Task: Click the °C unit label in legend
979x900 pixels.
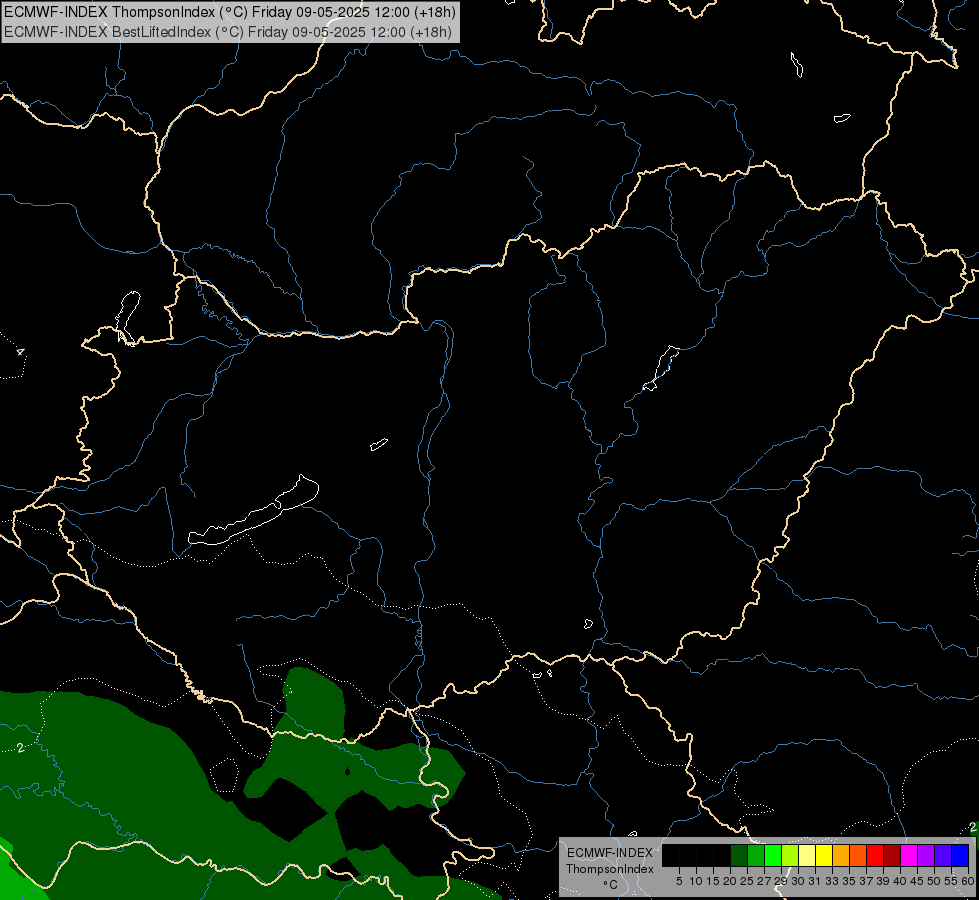Action: [x=611, y=884]
